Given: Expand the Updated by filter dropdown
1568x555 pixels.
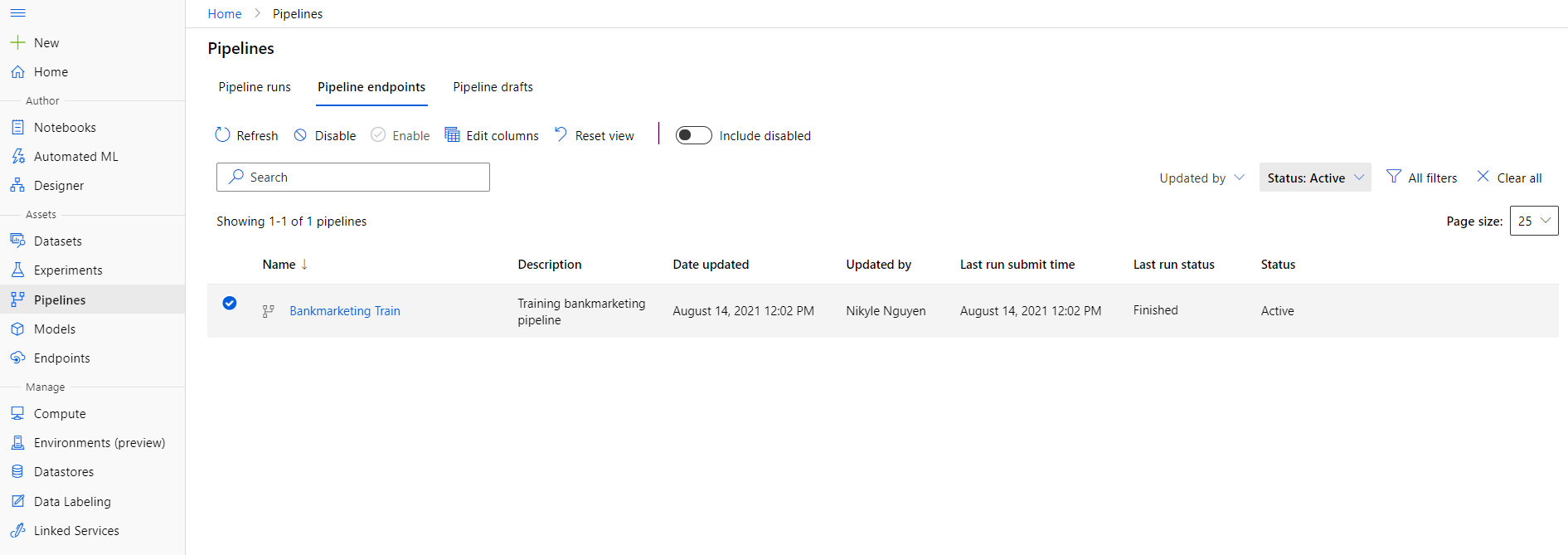Looking at the screenshot, I should 1201,178.
